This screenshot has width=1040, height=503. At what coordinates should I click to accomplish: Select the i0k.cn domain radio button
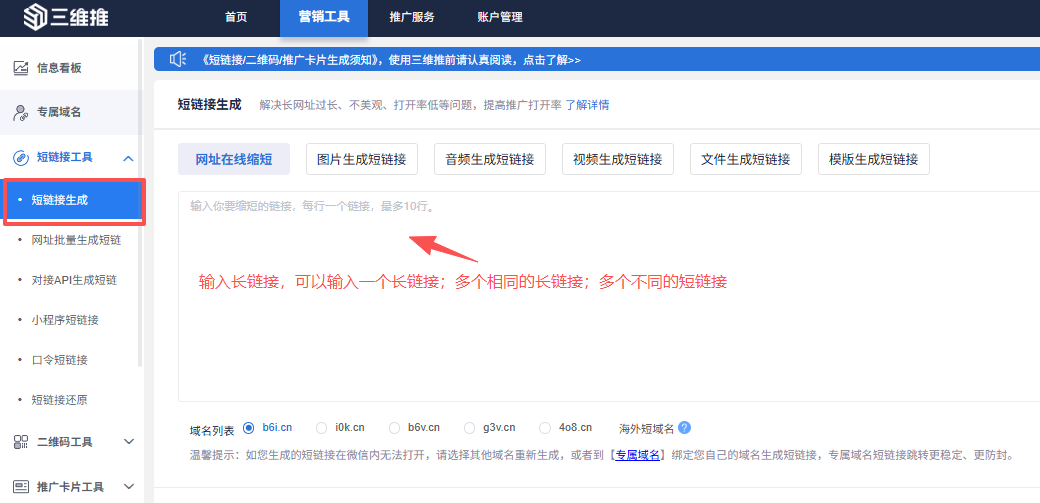321,428
